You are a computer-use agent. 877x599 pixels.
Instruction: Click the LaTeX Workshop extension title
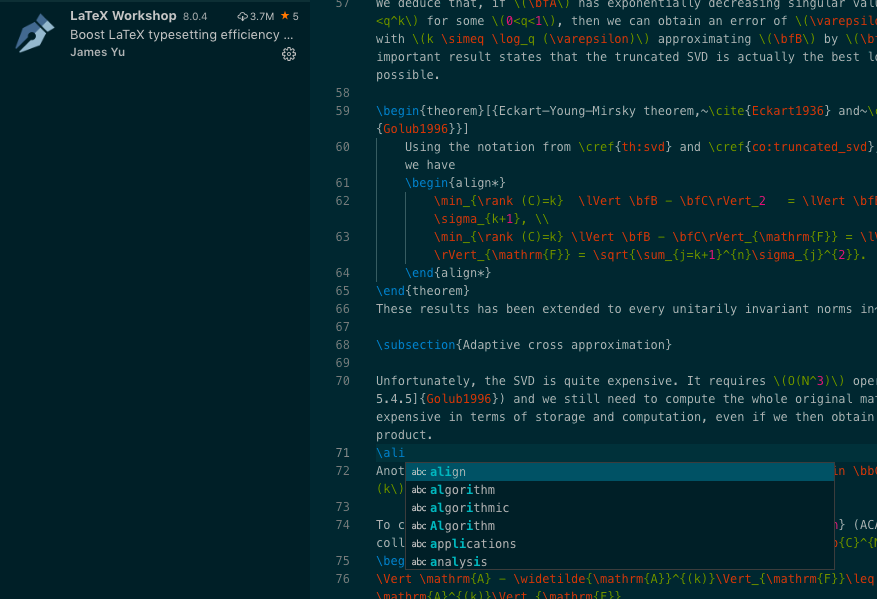point(125,15)
